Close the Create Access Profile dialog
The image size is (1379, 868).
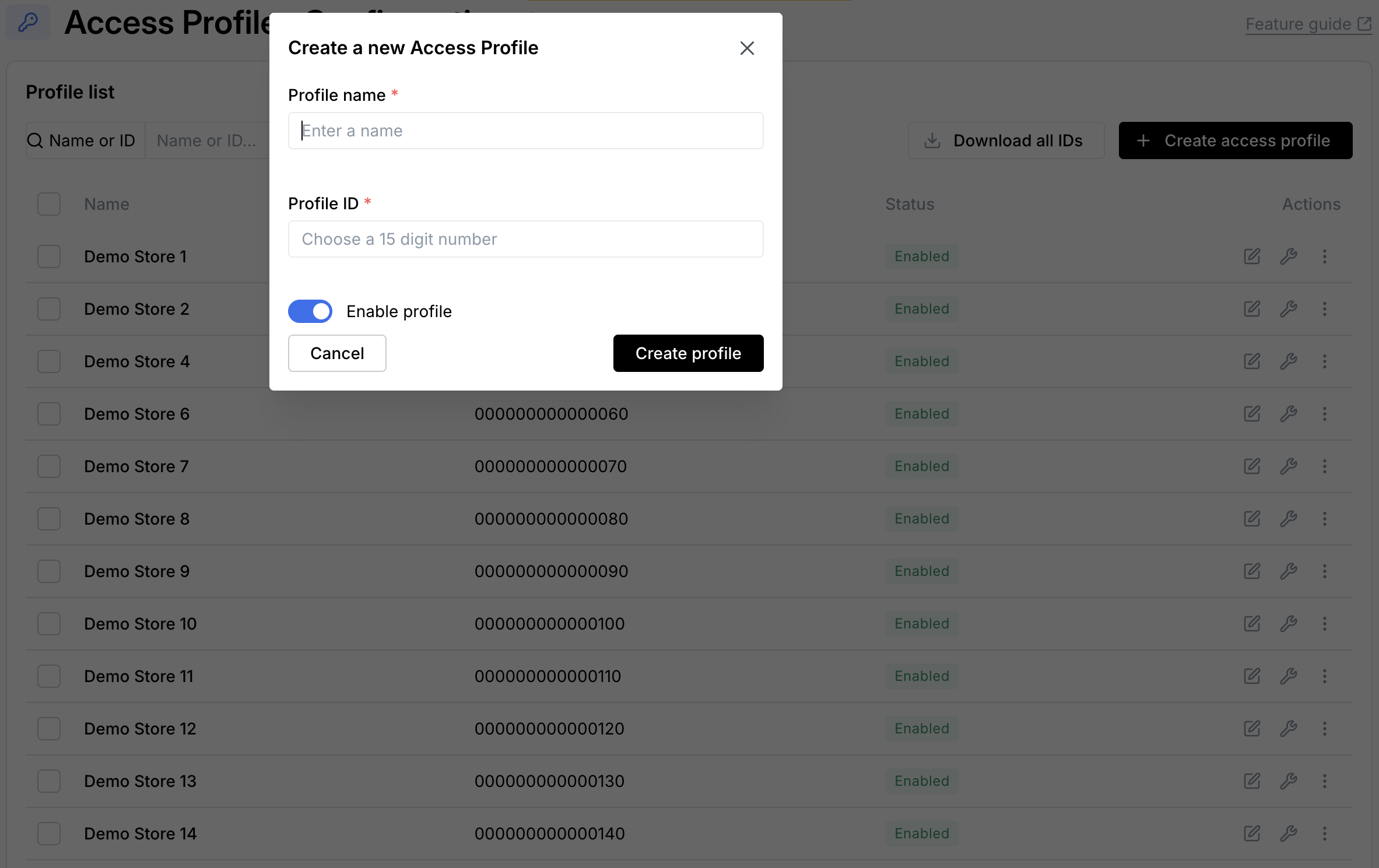pyautogui.click(x=747, y=48)
